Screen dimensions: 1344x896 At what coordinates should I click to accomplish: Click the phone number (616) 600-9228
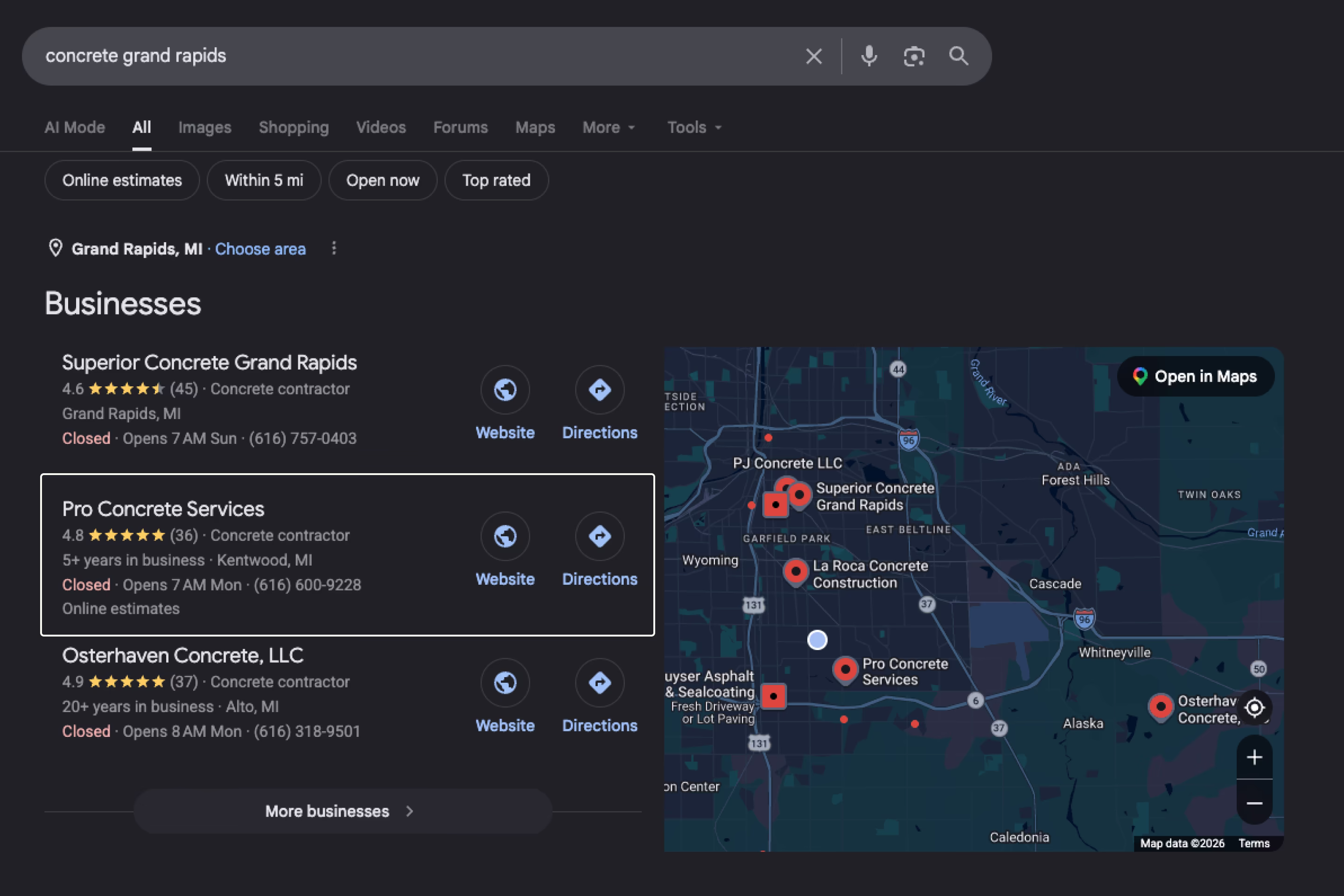click(308, 585)
